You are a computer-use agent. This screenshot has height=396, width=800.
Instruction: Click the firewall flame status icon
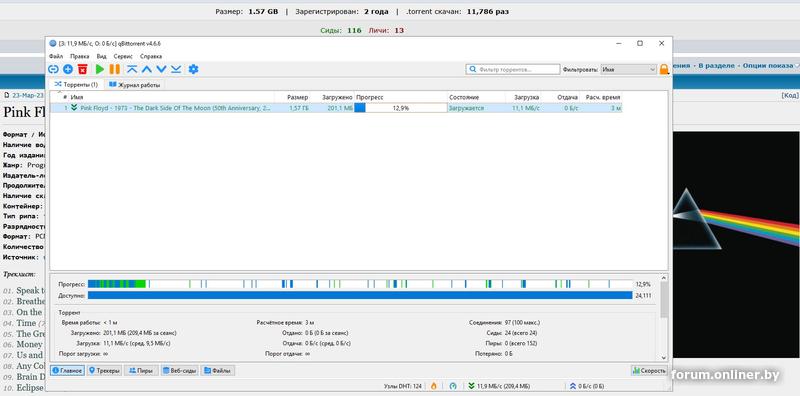(x=434, y=386)
